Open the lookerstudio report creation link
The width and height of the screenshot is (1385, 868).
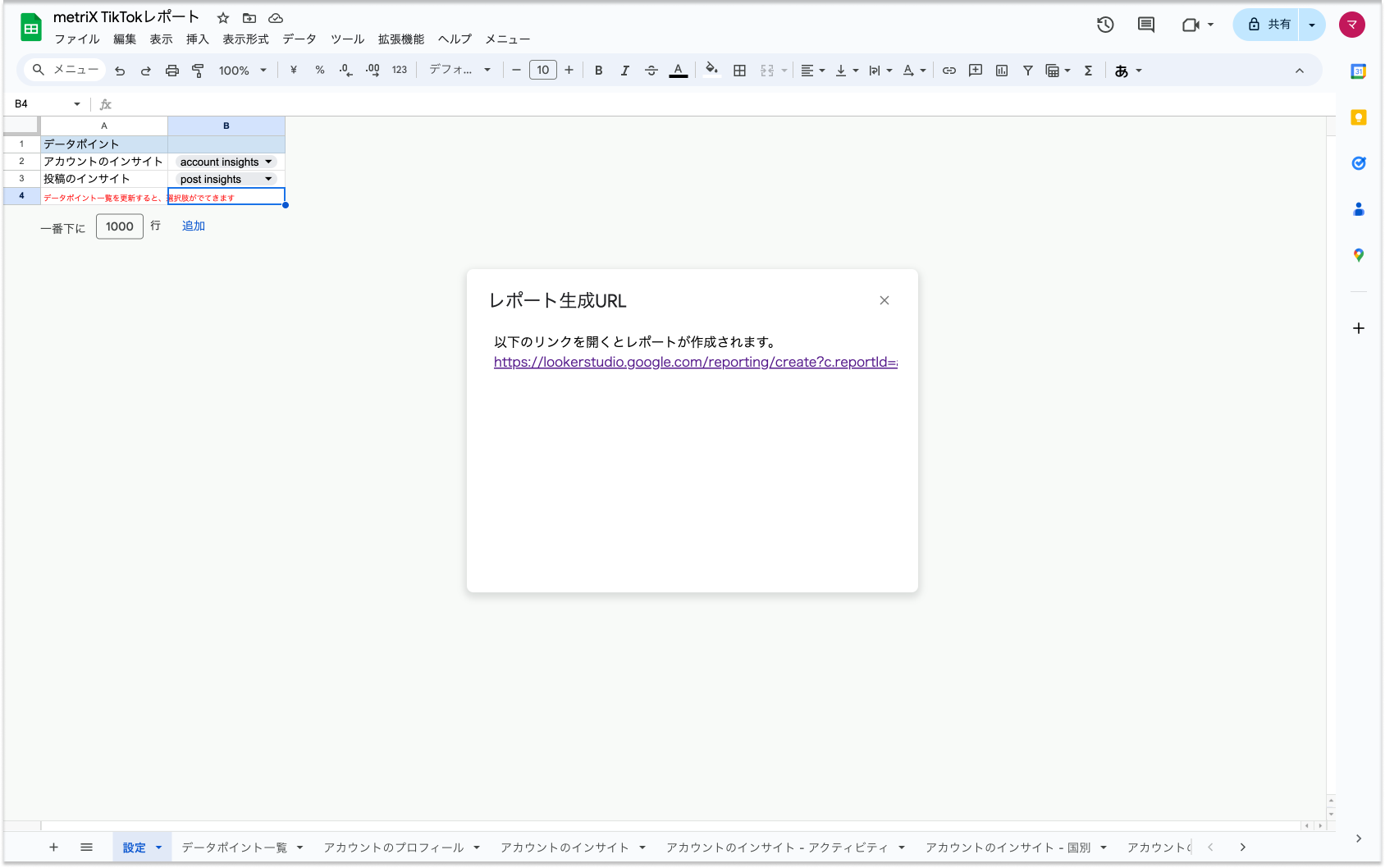pyautogui.click(x=696, y=362)
